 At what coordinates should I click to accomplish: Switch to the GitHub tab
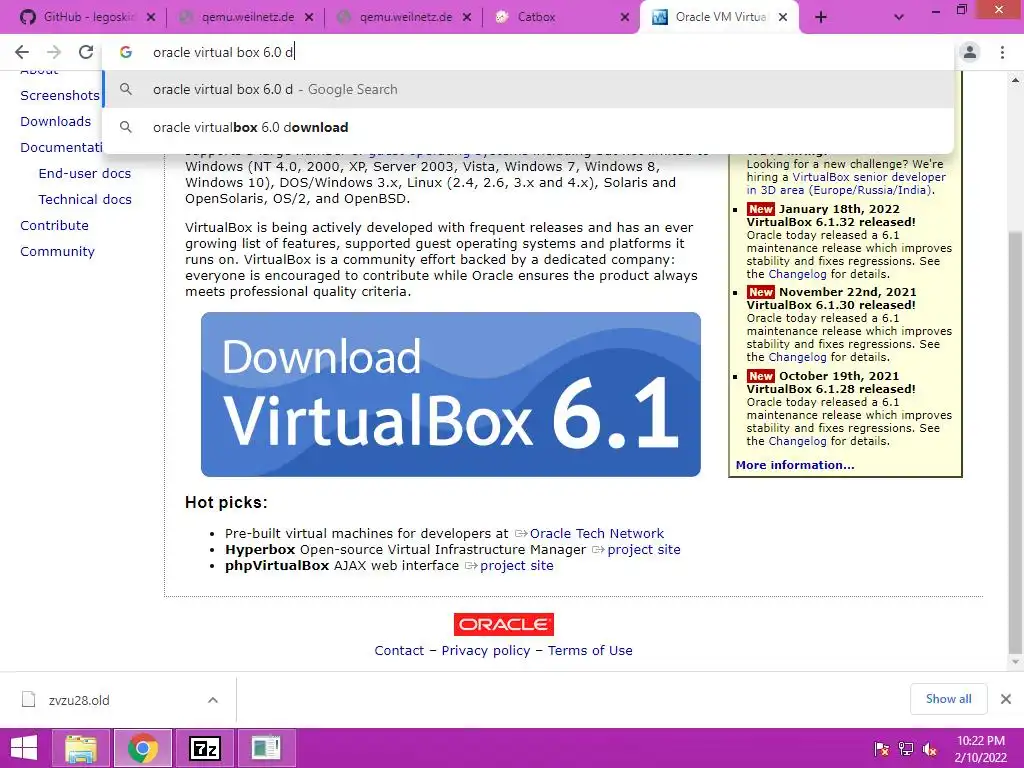[x=88, y=17]
